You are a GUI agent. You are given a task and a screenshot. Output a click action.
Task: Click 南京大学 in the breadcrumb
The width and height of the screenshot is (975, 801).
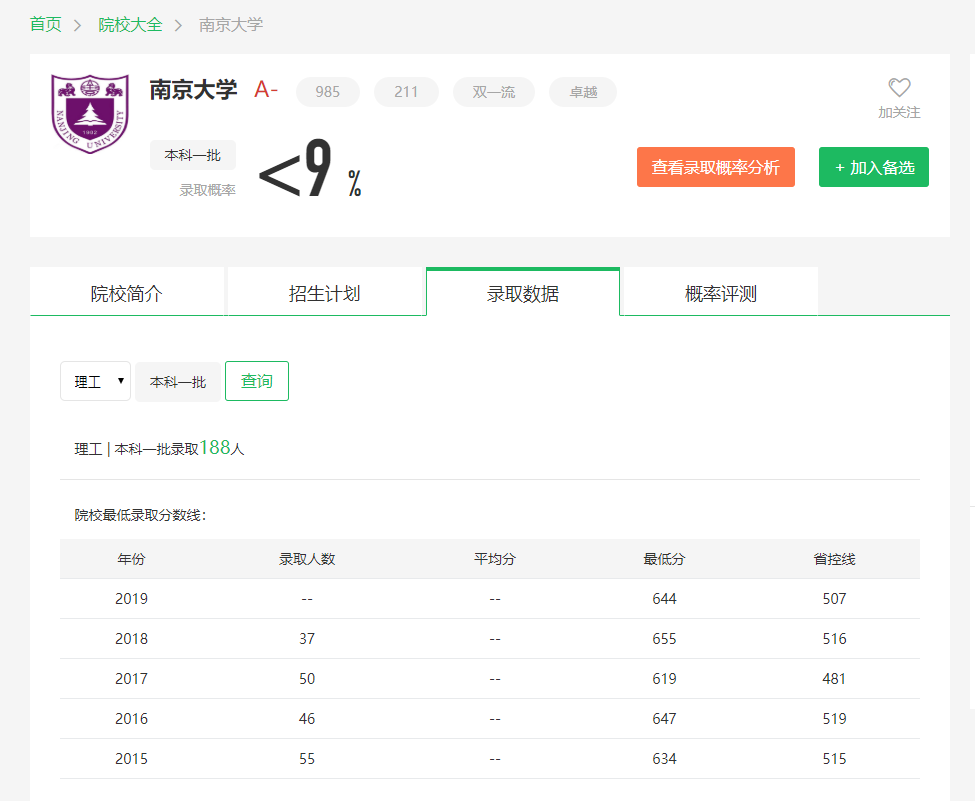click(x=231, y=25)
